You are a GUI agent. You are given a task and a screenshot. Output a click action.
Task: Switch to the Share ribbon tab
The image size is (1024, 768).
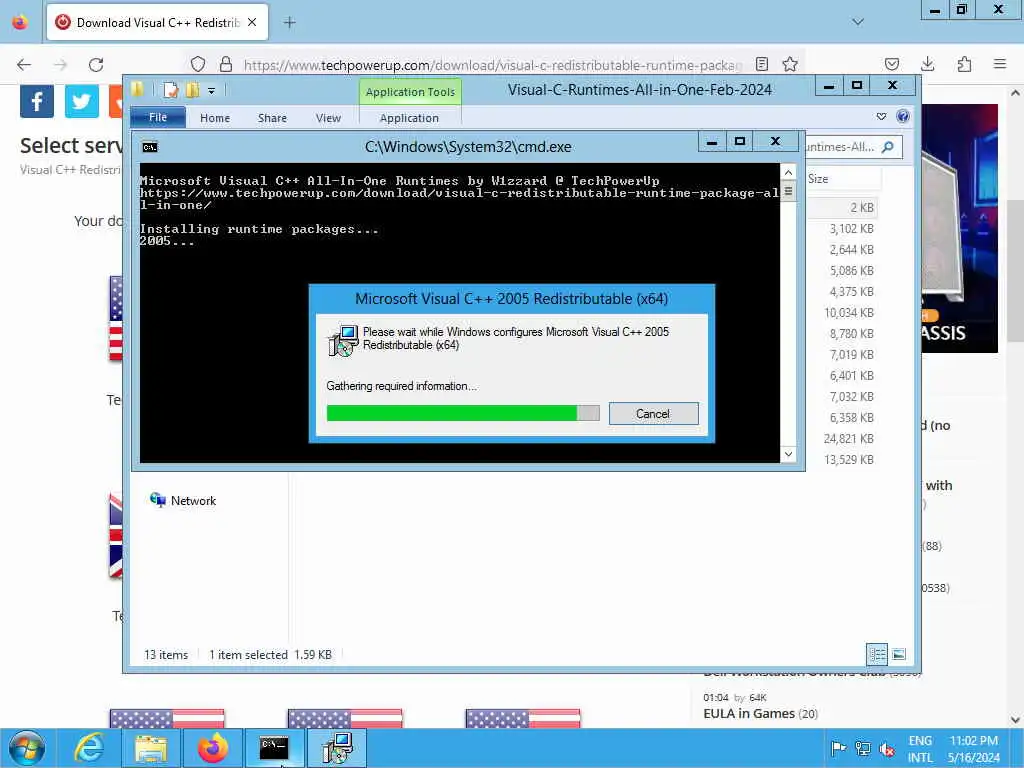[272, 118]
